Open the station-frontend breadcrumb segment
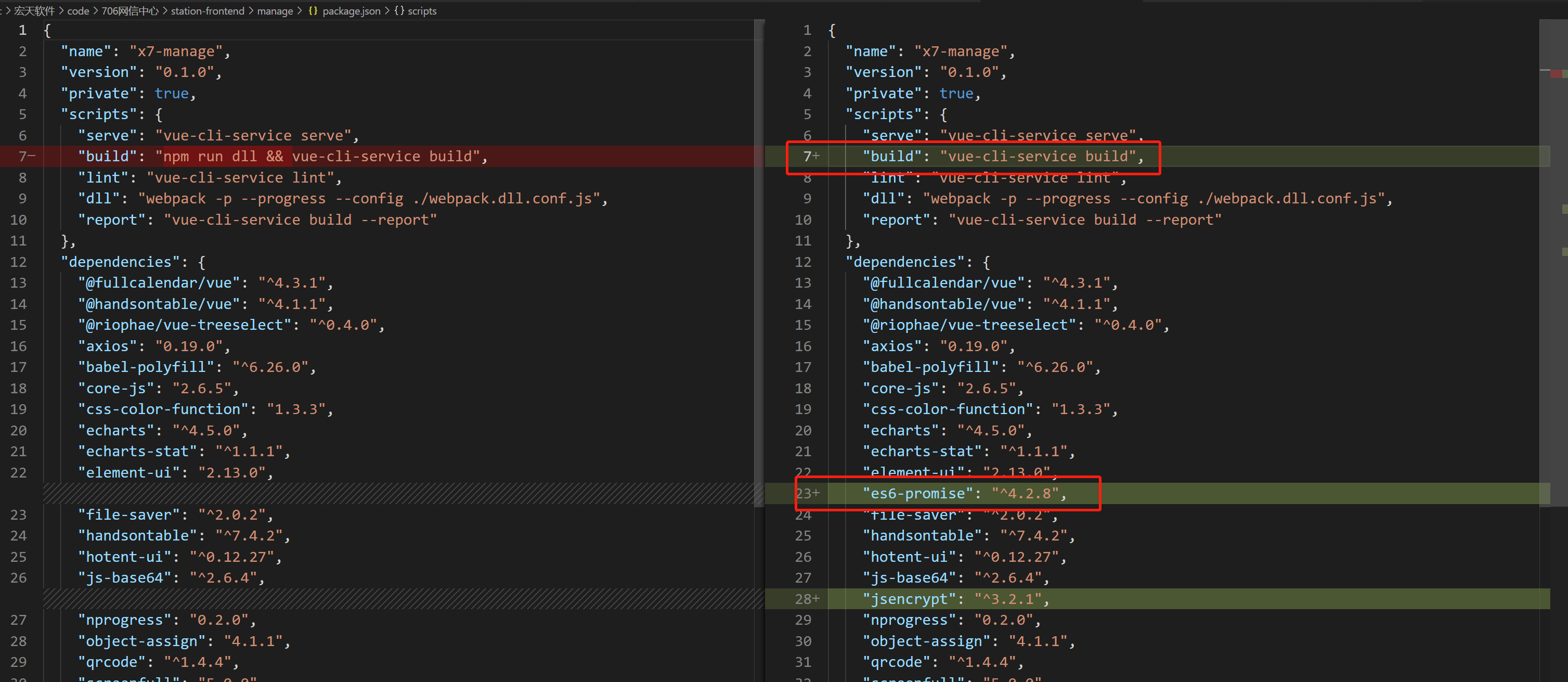The image size is (1568, 682). 207,11
